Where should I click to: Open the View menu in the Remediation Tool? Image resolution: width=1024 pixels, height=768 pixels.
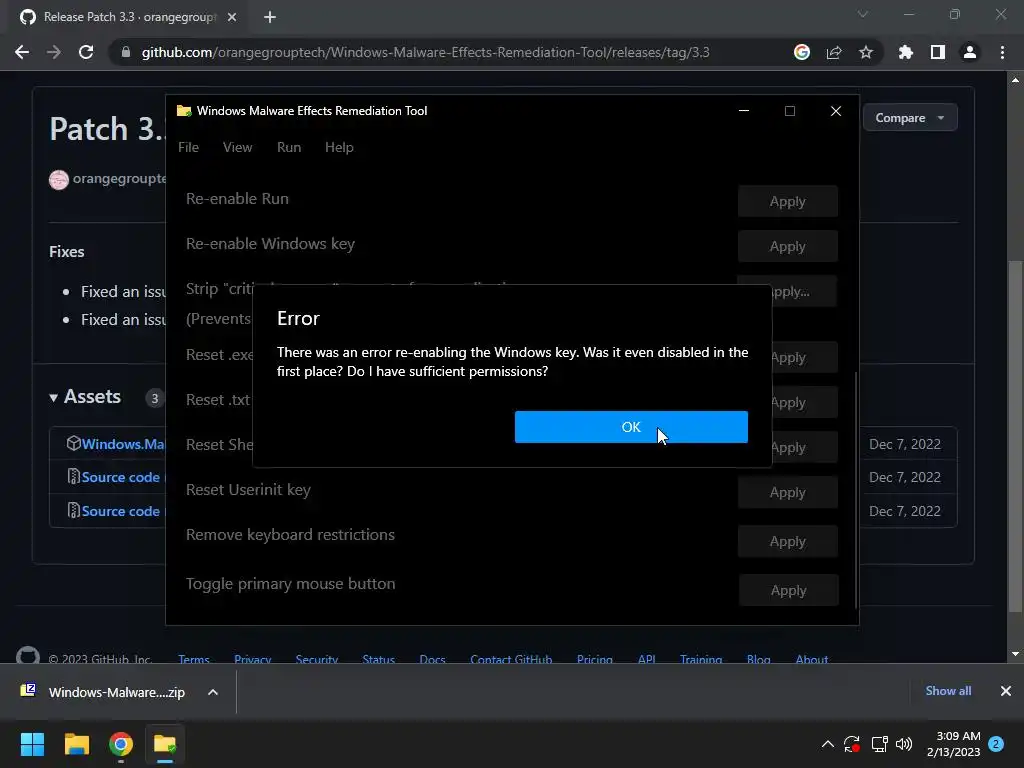pyautogui.click(x=237, y=147)
